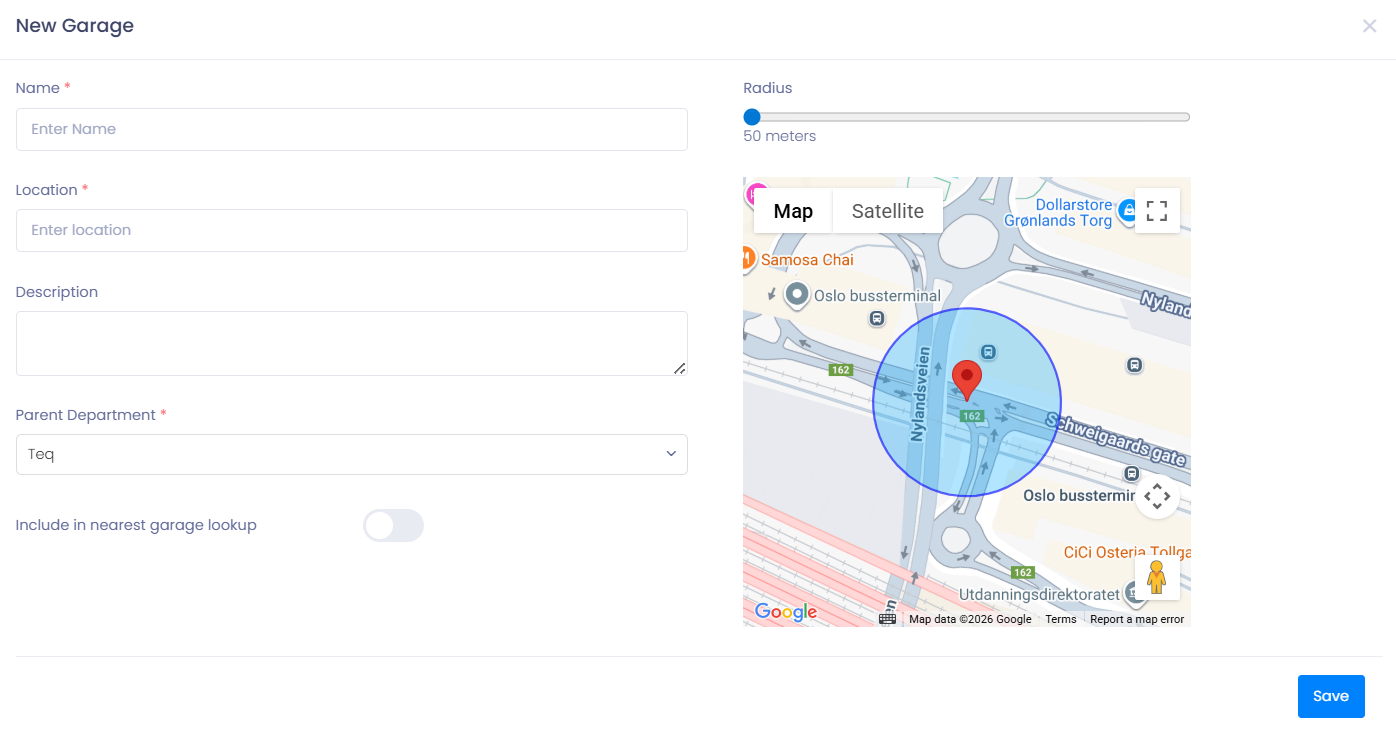The image size is (1396, 739).
Task: Focus the Location input field
Action: (x=352, y=230)
